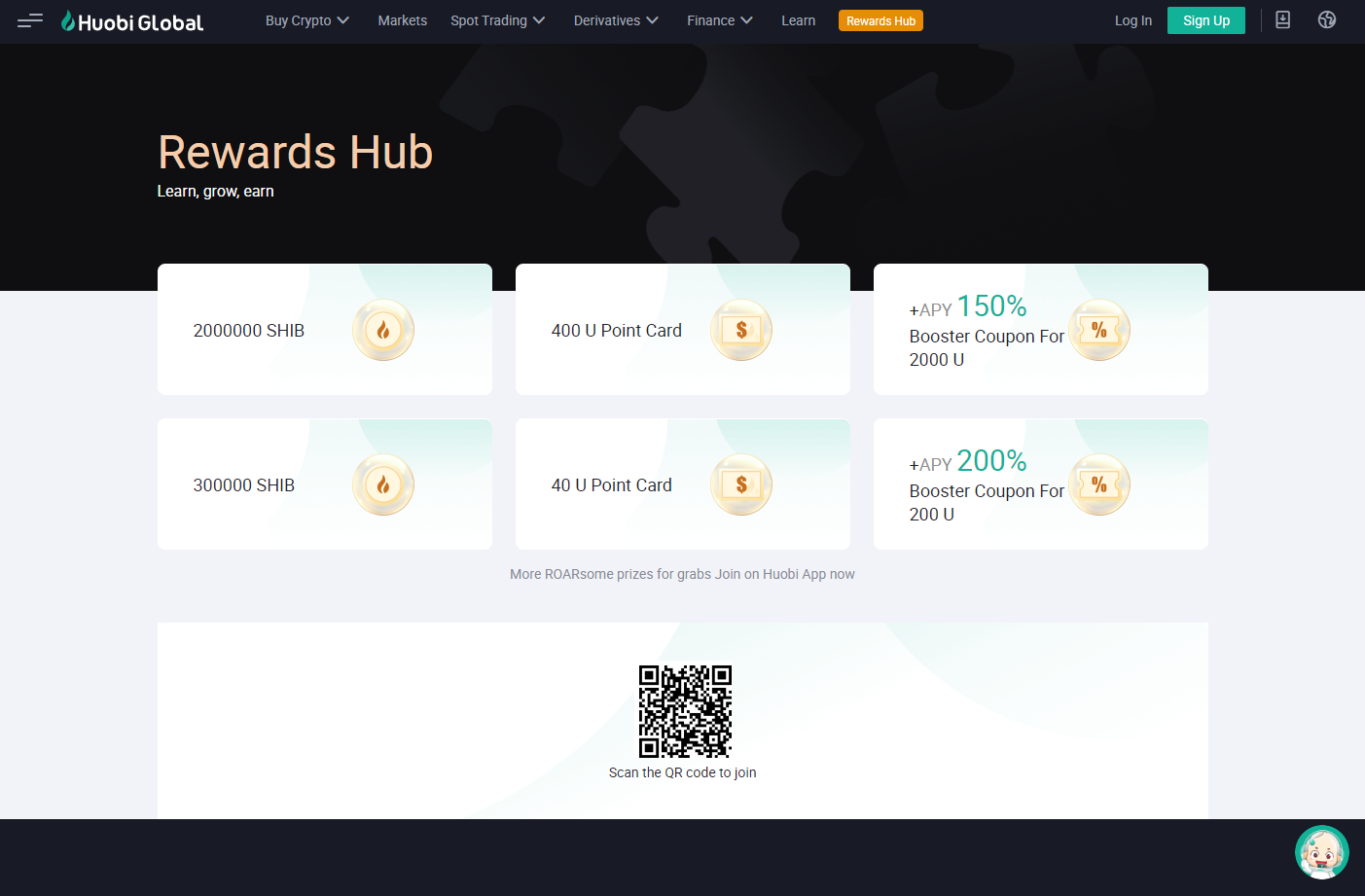Select the 300000 SHIB reward card

(x=325, y=484)
